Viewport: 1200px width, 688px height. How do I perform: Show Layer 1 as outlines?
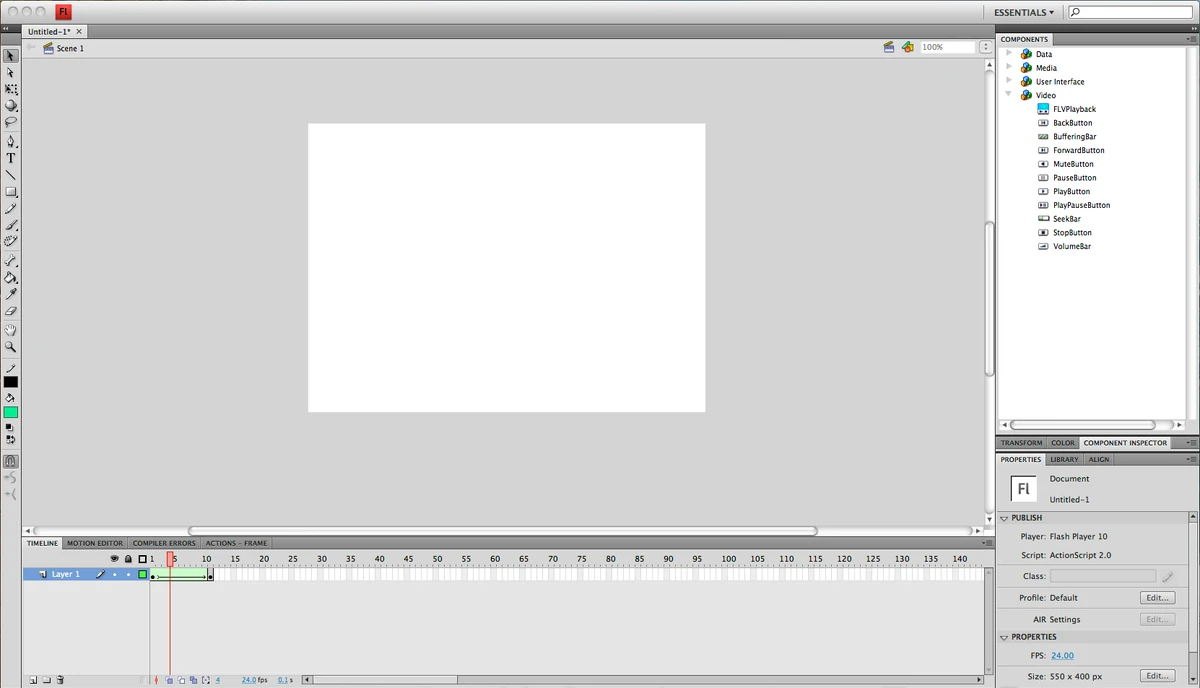tap(142, 574)
